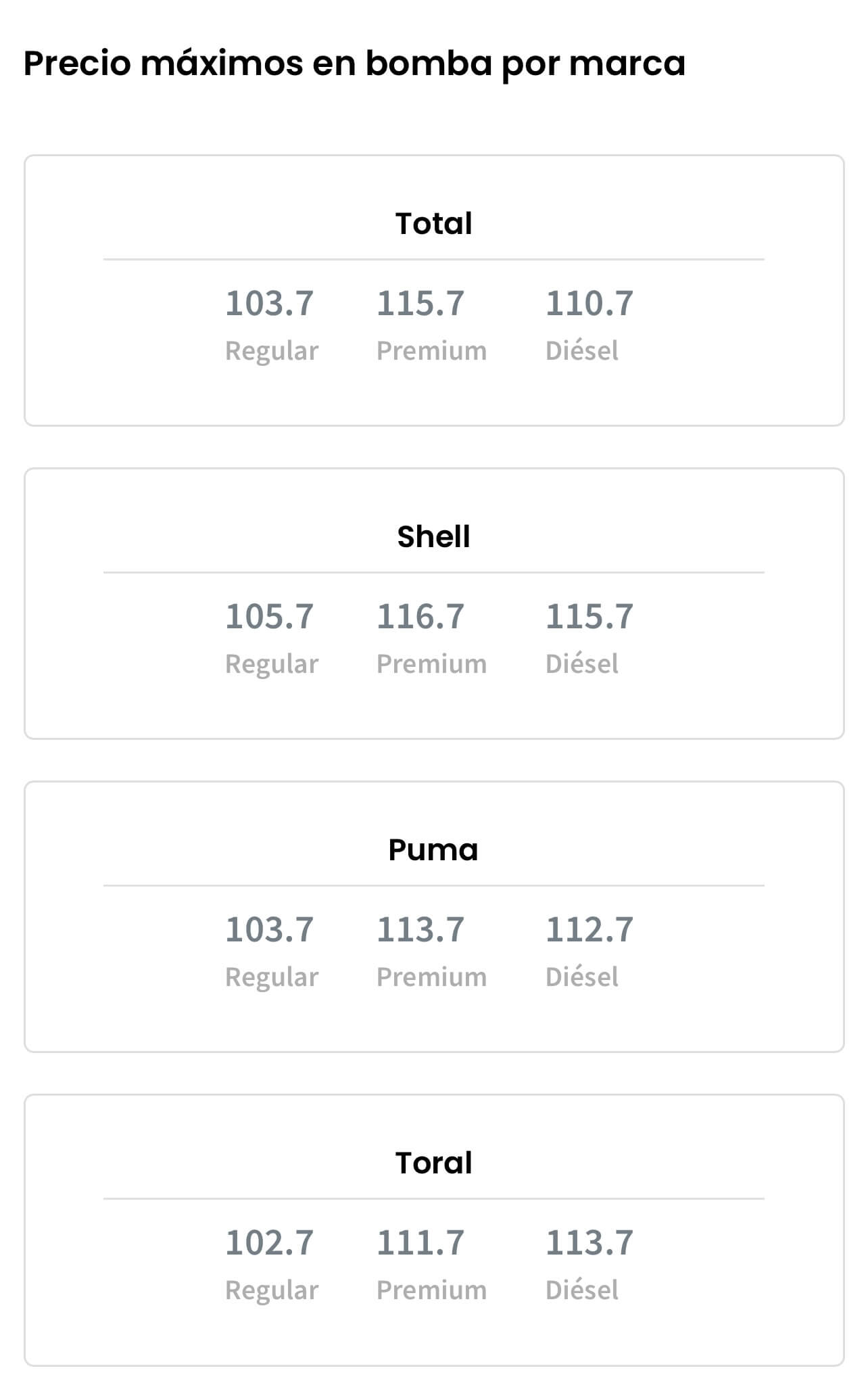Click Puma's Diésel price 112.7
868x1379 pixels.
(589, 929)
